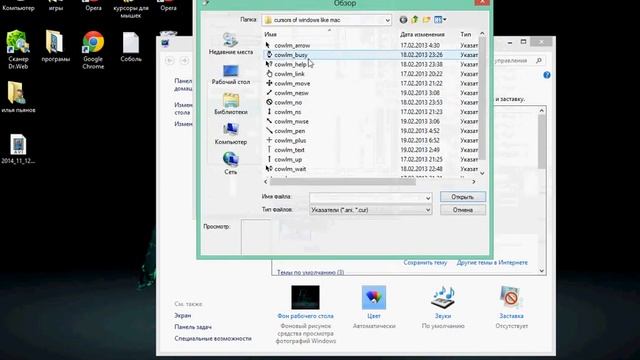
Task: Open the илья пьянов desktop folder
Action: click(x=18, y=97)
